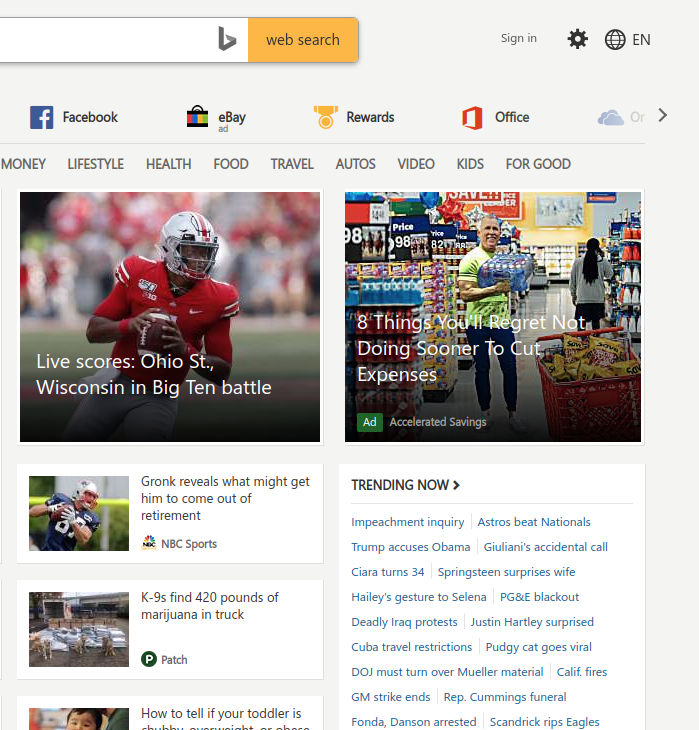Open trending topic Springsteen surprises wife
699x730 pixels.
pyautogui.click(x=506, y=572)
